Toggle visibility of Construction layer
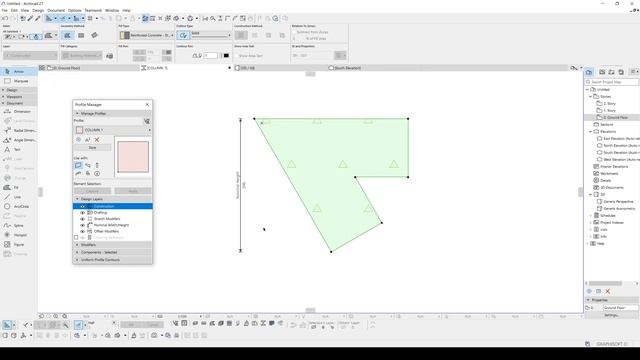 (x=82, y=207)
